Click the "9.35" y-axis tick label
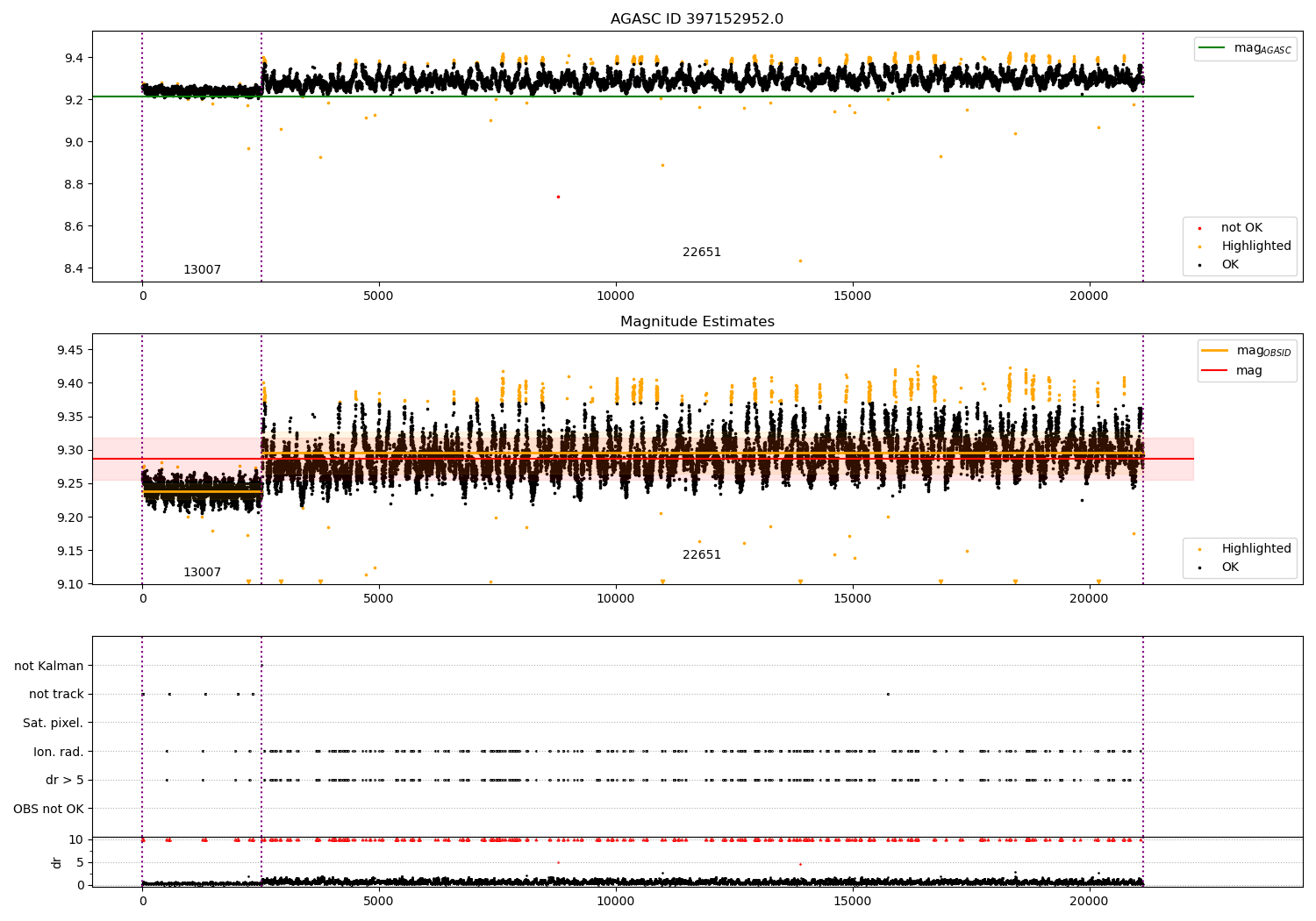 coord(70,418)
